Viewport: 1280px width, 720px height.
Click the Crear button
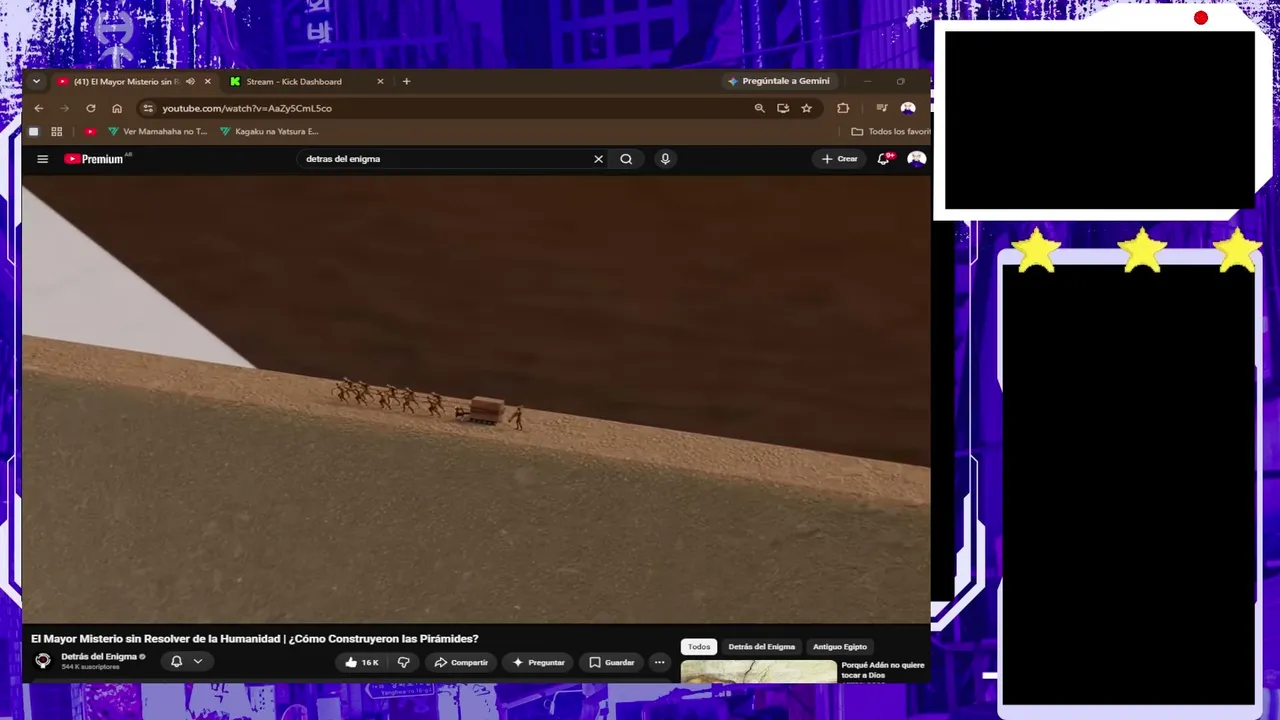click(840, 159)
